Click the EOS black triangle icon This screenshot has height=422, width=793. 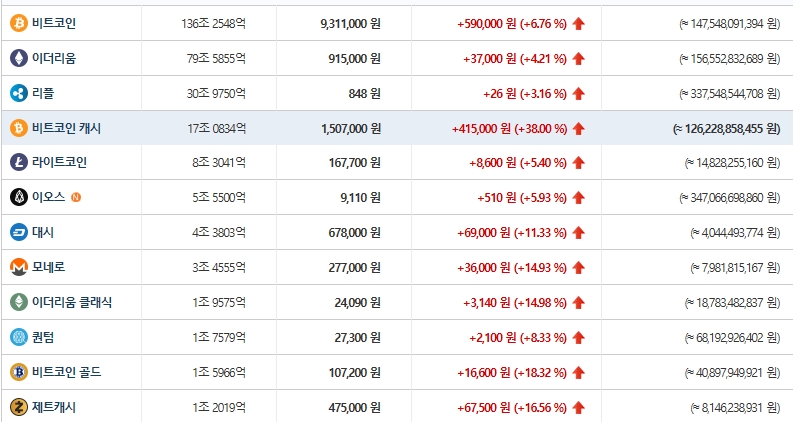pyautogui.click(x=19, y=197)
